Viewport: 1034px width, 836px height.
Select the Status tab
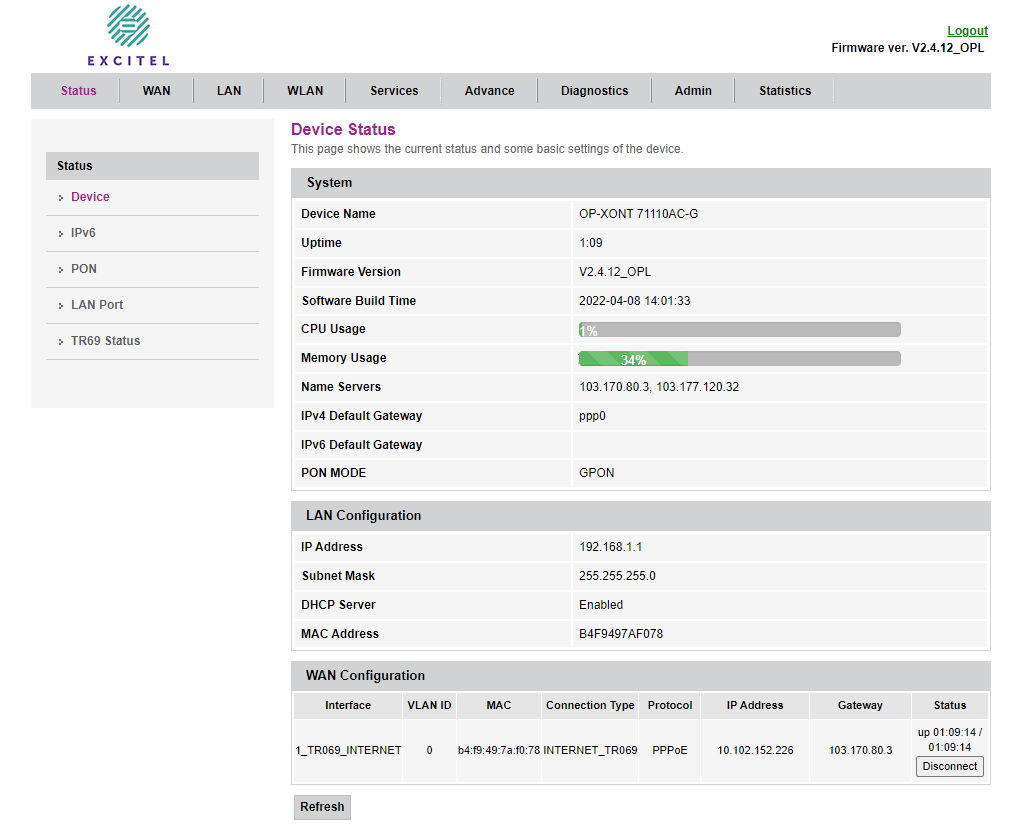tap(78, 91)
